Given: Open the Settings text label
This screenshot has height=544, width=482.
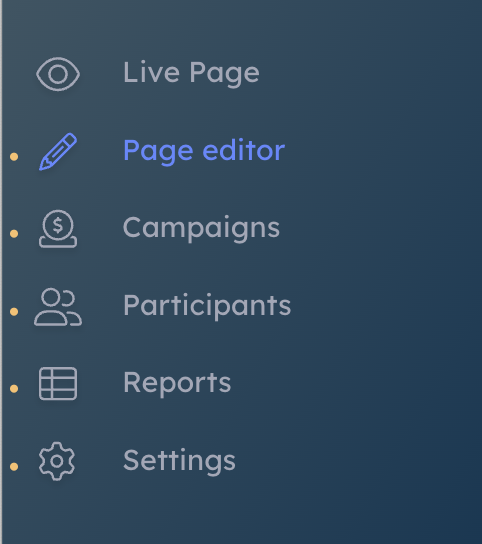Looking at the screenshot, I should [179, 461].
